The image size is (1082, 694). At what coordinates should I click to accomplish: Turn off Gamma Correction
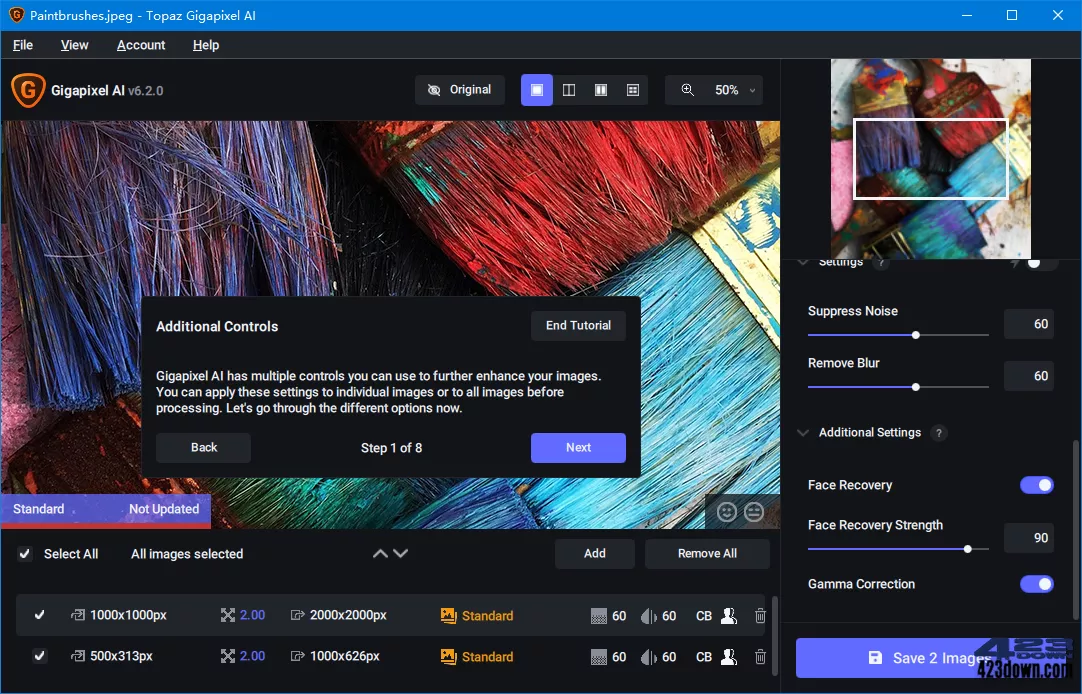pyautogui.click(x=1037, y=584)
